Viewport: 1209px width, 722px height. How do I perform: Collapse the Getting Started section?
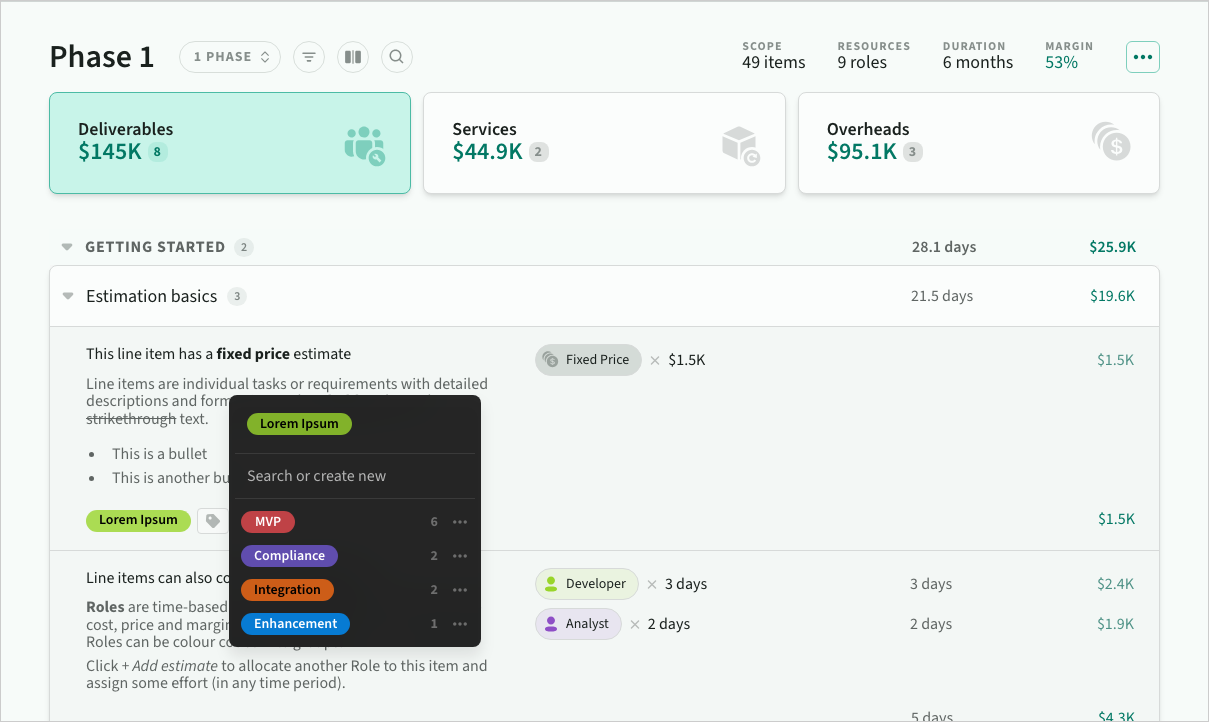click(67, 247)
